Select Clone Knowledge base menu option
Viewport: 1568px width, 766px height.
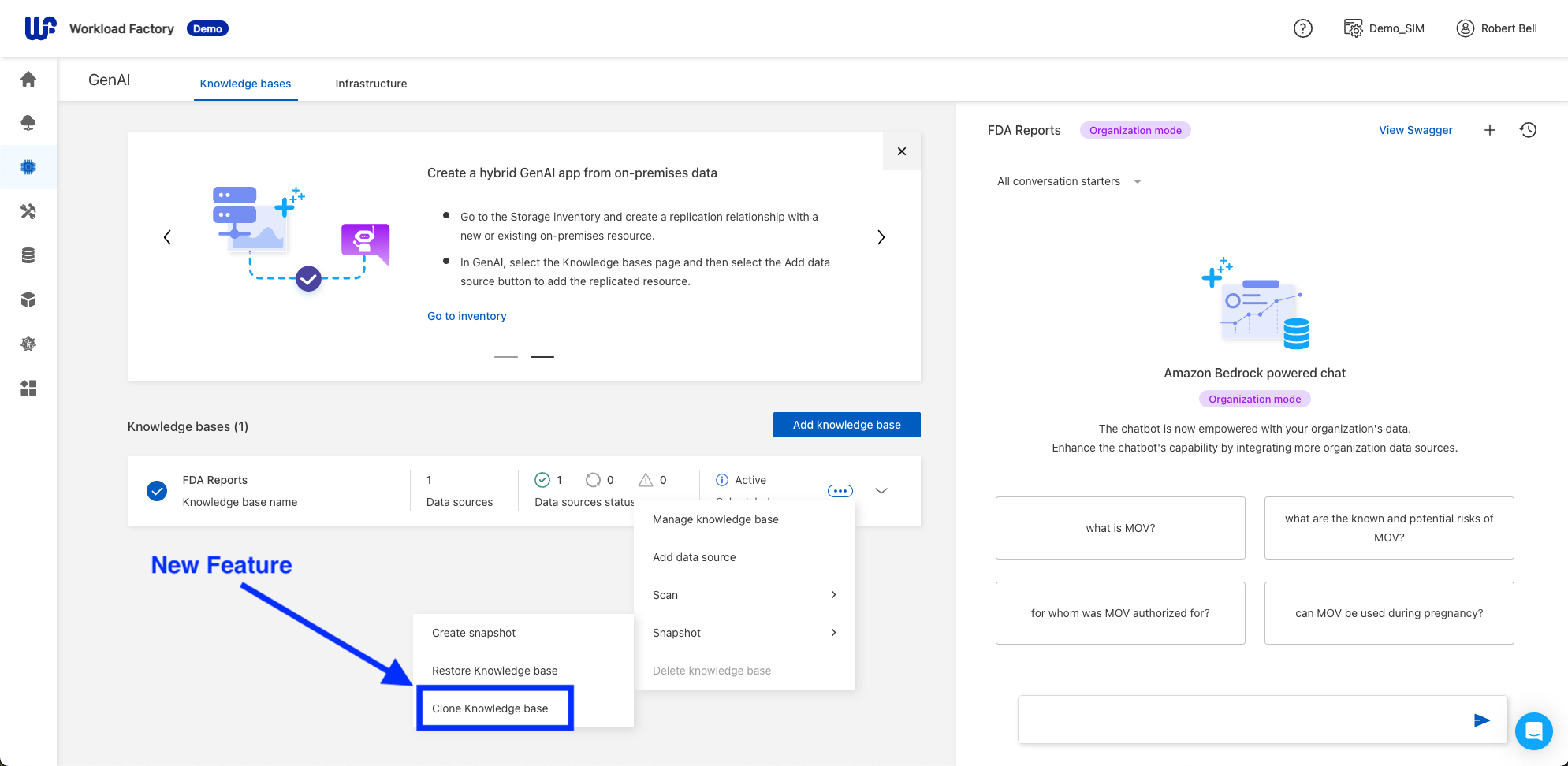coord(490,708)
